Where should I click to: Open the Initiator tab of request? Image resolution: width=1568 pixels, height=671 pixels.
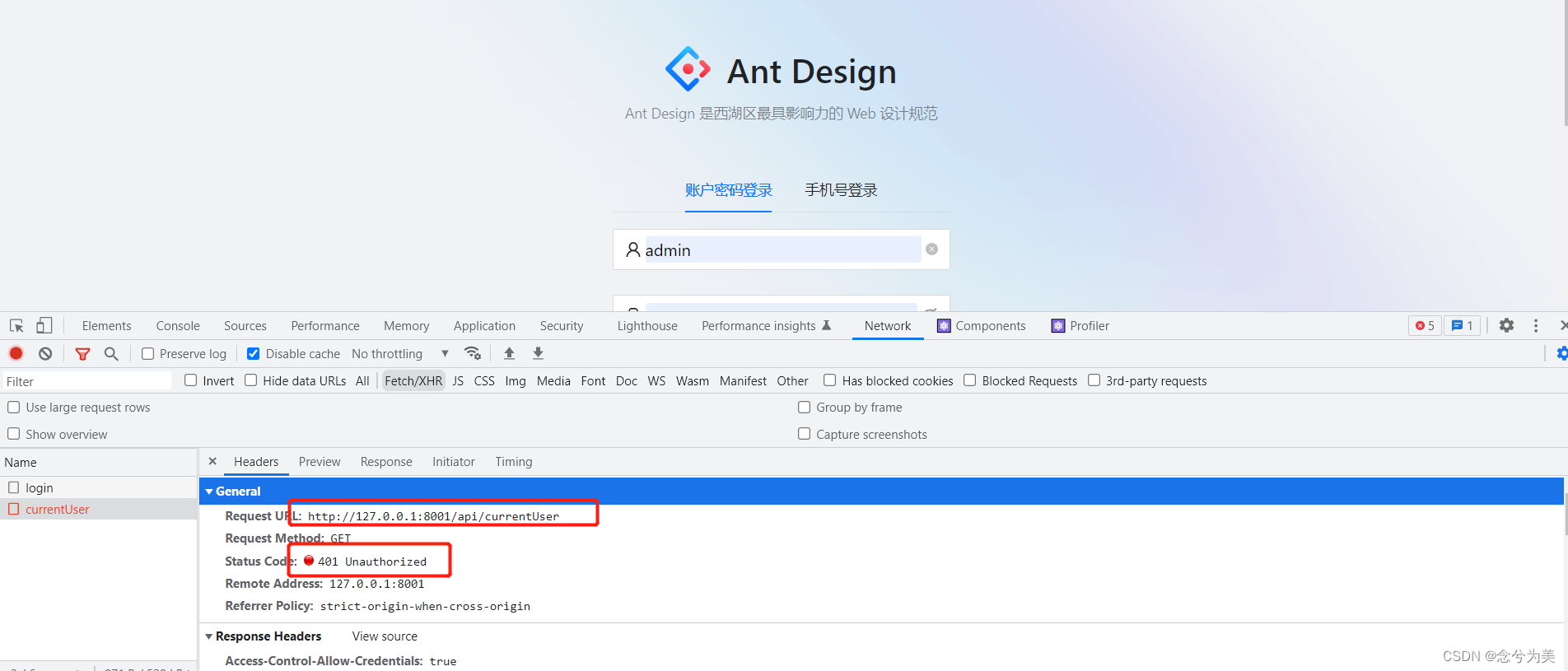coord(454,462)
